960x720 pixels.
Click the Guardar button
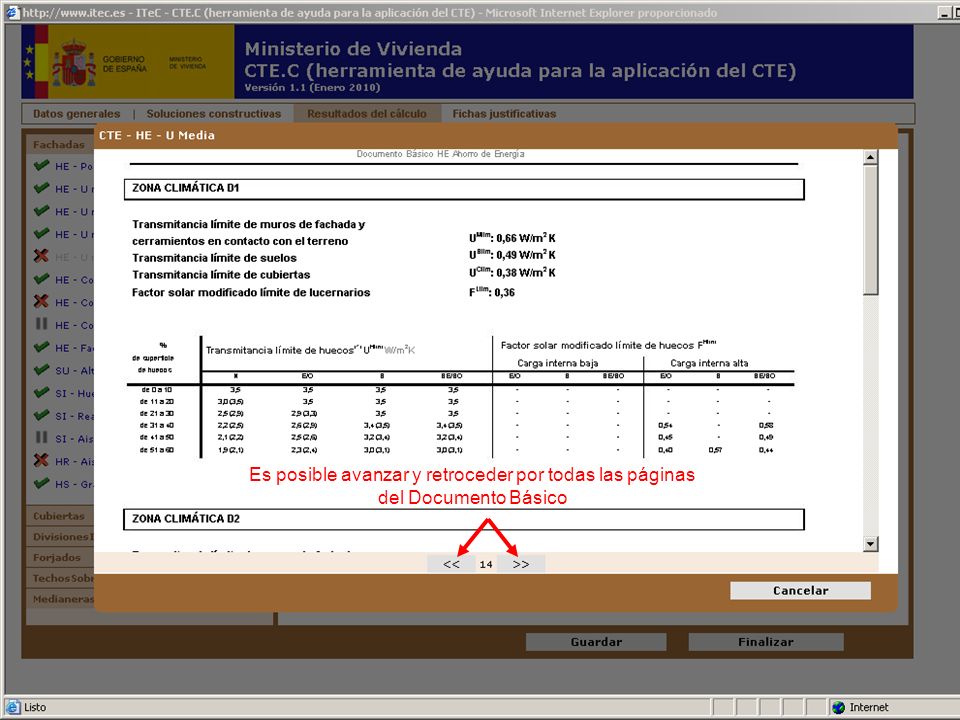coord(596,642)
